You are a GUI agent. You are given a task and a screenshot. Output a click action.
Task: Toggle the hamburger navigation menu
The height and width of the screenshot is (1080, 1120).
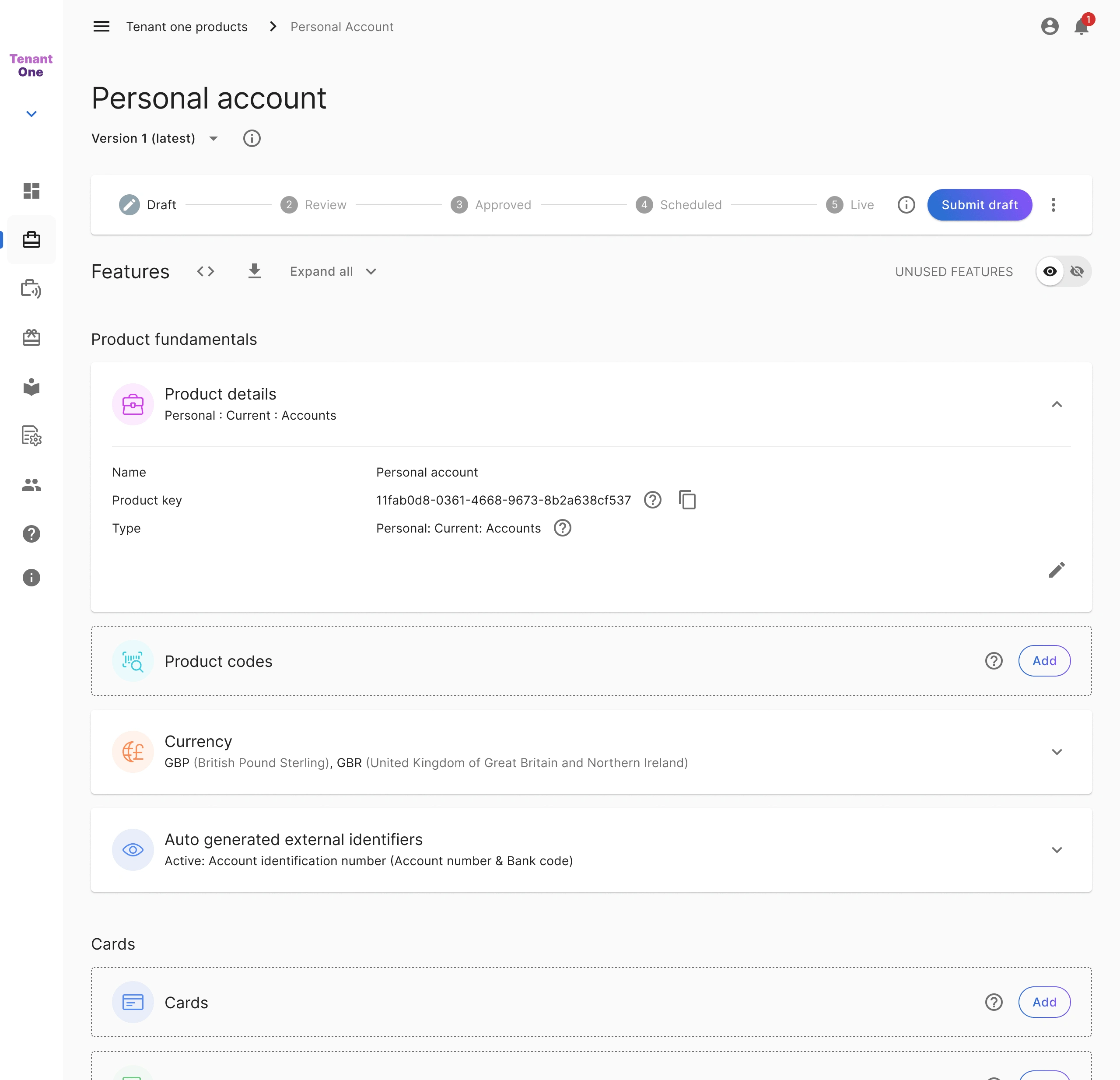tap(101, 26)
